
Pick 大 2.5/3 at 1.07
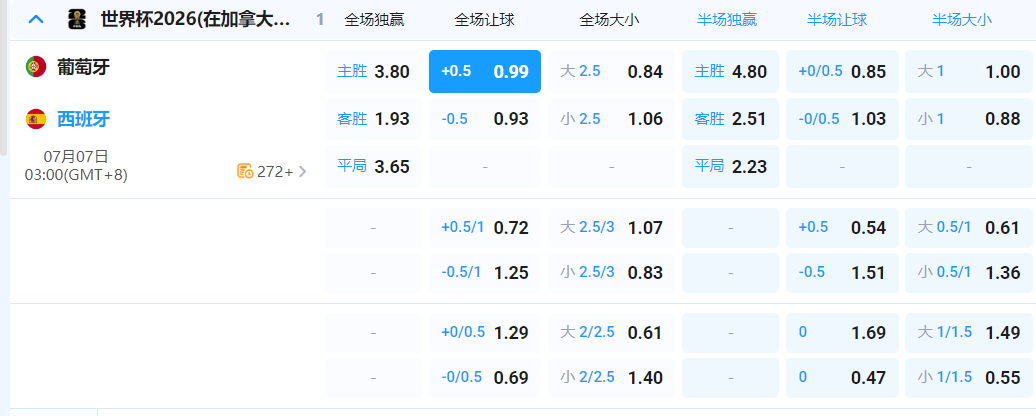pyautogui.click(x=612, y=228)
